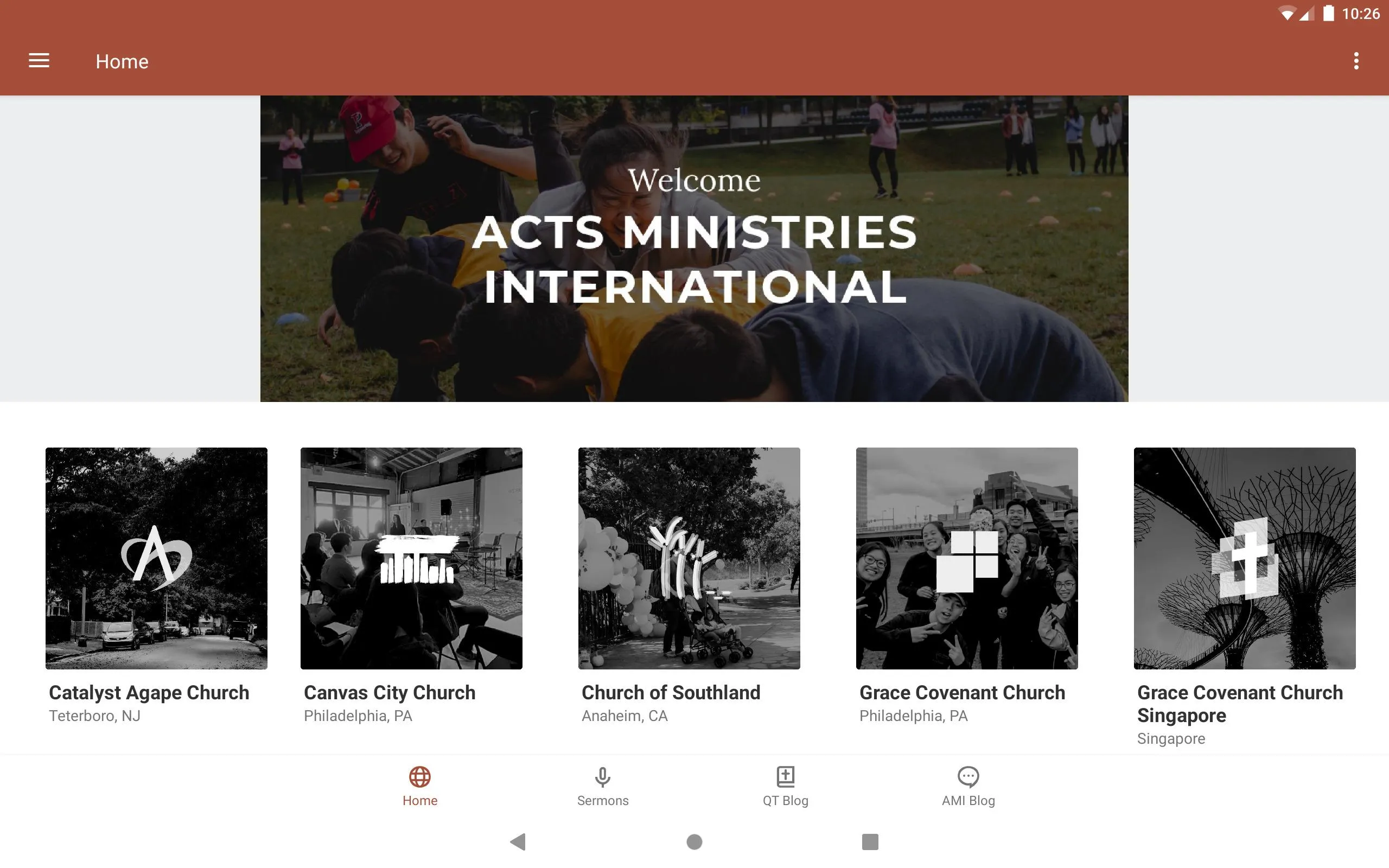
Task: Select the Sermons microphone icon
Action: click(602, 776)
